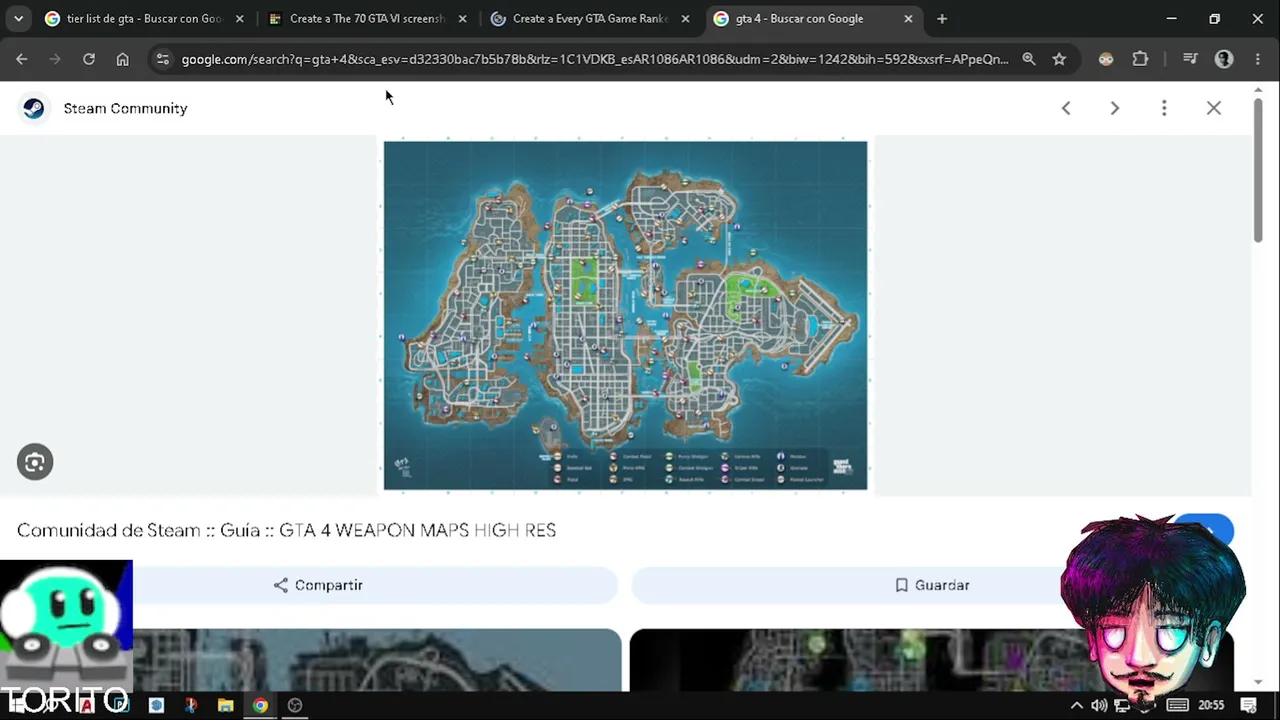Reload the current page
The image size is (1280, 720).
(x=89, y=59)
